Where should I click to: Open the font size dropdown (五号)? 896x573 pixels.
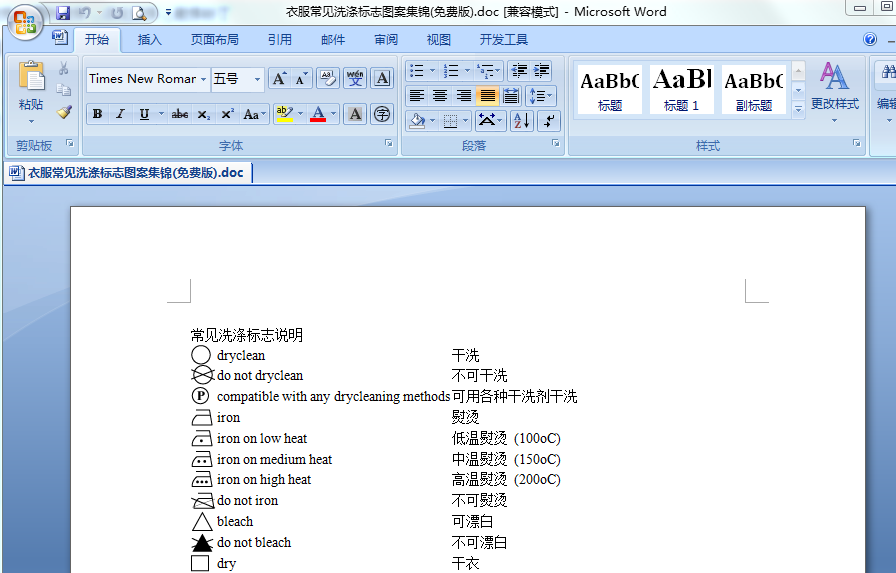[x=257, y=79]
